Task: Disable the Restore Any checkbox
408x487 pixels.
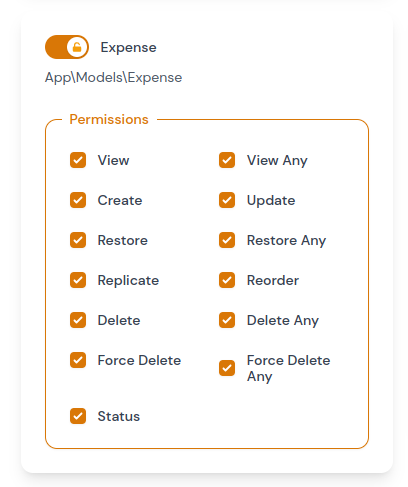Action: pos(227,240)
